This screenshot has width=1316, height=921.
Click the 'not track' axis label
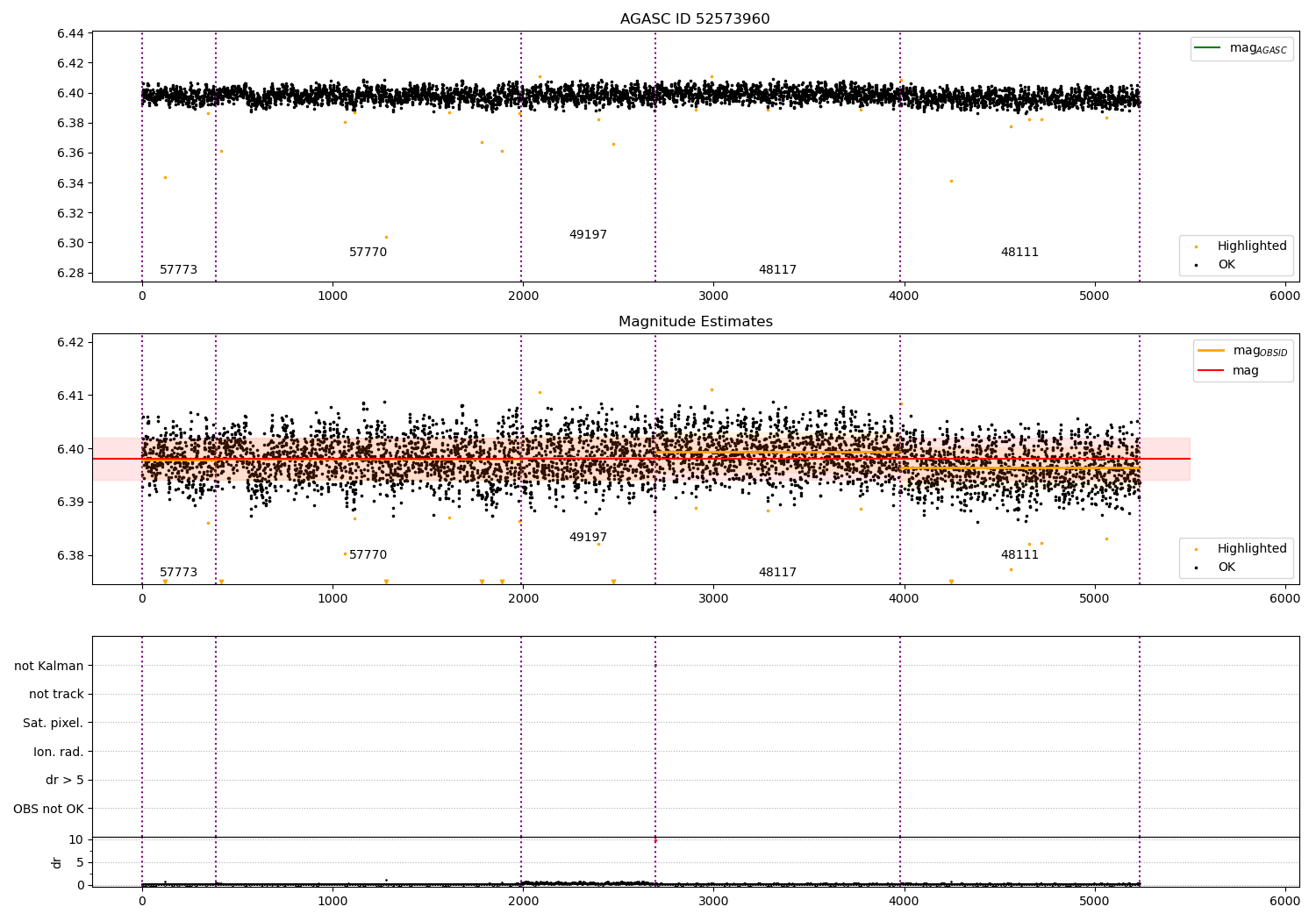pos(56,695)
